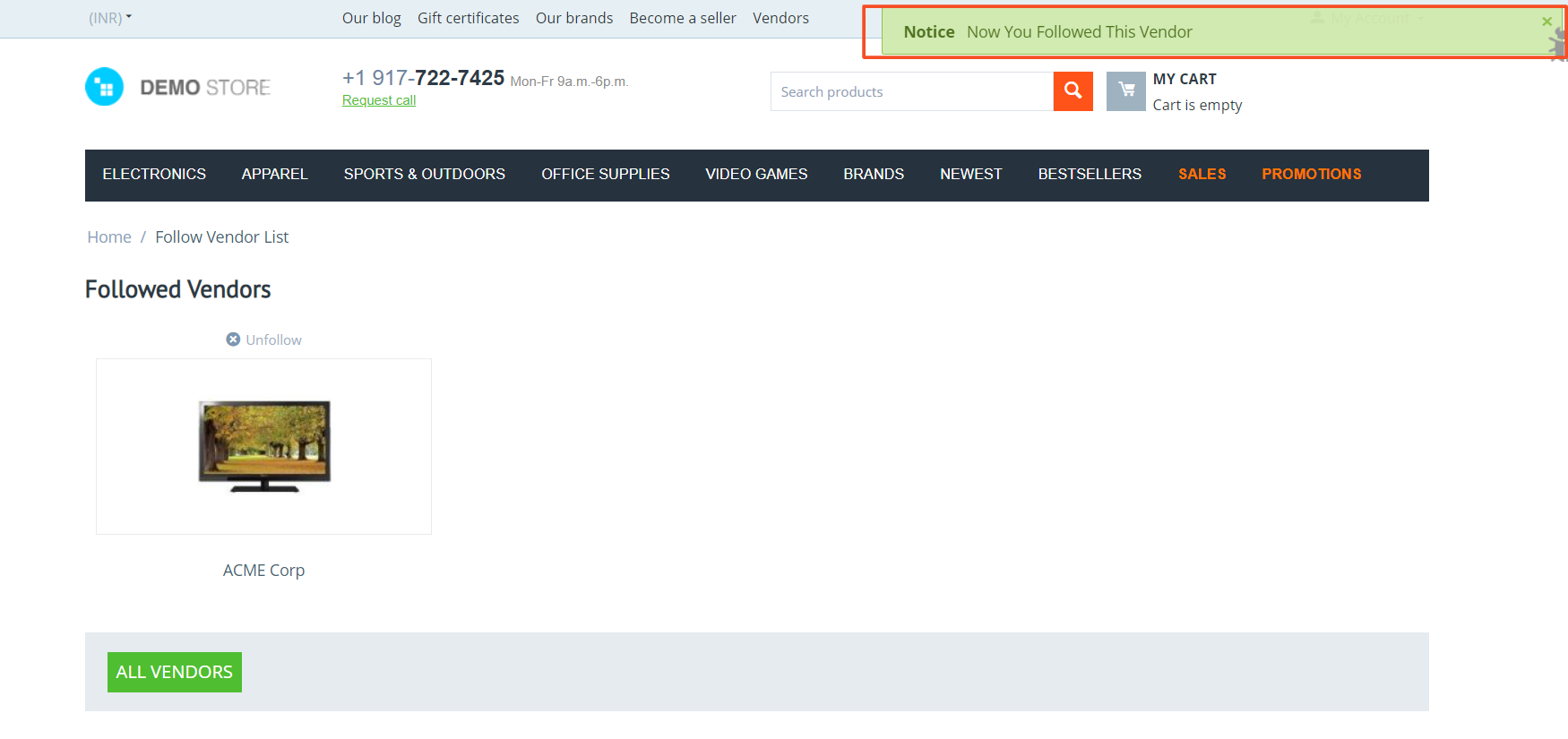Viewport: 1568px width, 739px height.
Task: Expand the My Cart dropdown
Action: (x=1185, y=79)
